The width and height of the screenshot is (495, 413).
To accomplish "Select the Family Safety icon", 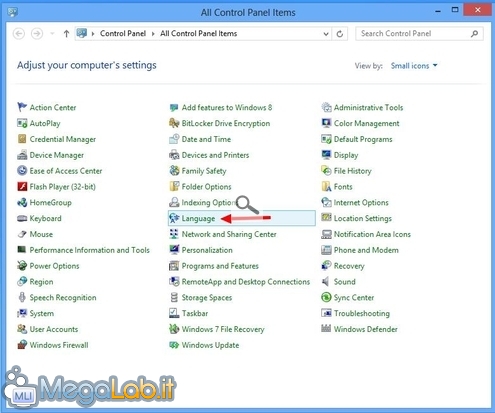I will [x=174, y=171].
